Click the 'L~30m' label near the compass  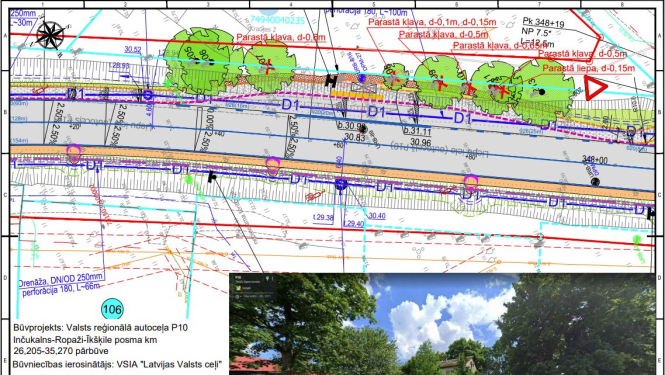pyautogui.click(x=21, y=23)
